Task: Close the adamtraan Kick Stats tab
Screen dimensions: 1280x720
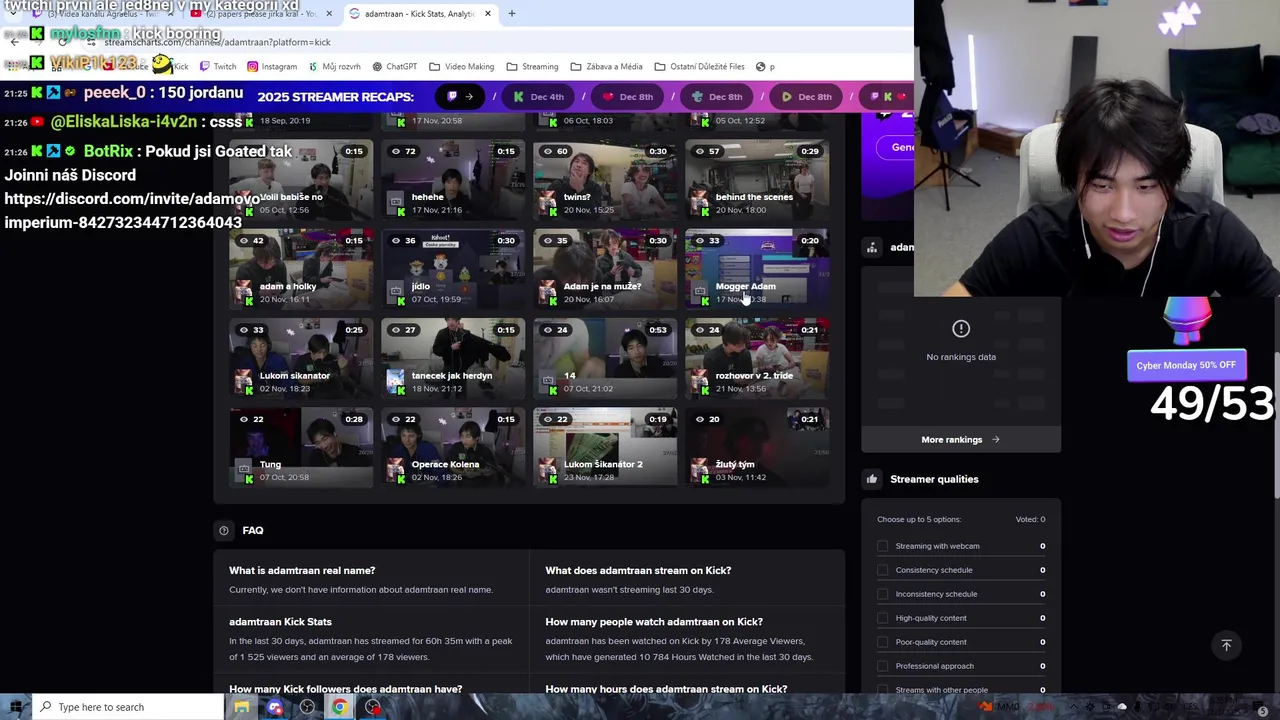Action: point(488,14)
